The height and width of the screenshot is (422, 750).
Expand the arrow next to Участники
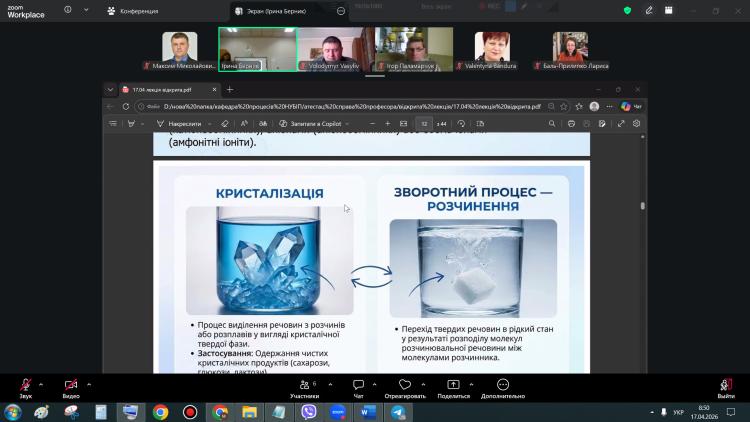coord(330,384)
